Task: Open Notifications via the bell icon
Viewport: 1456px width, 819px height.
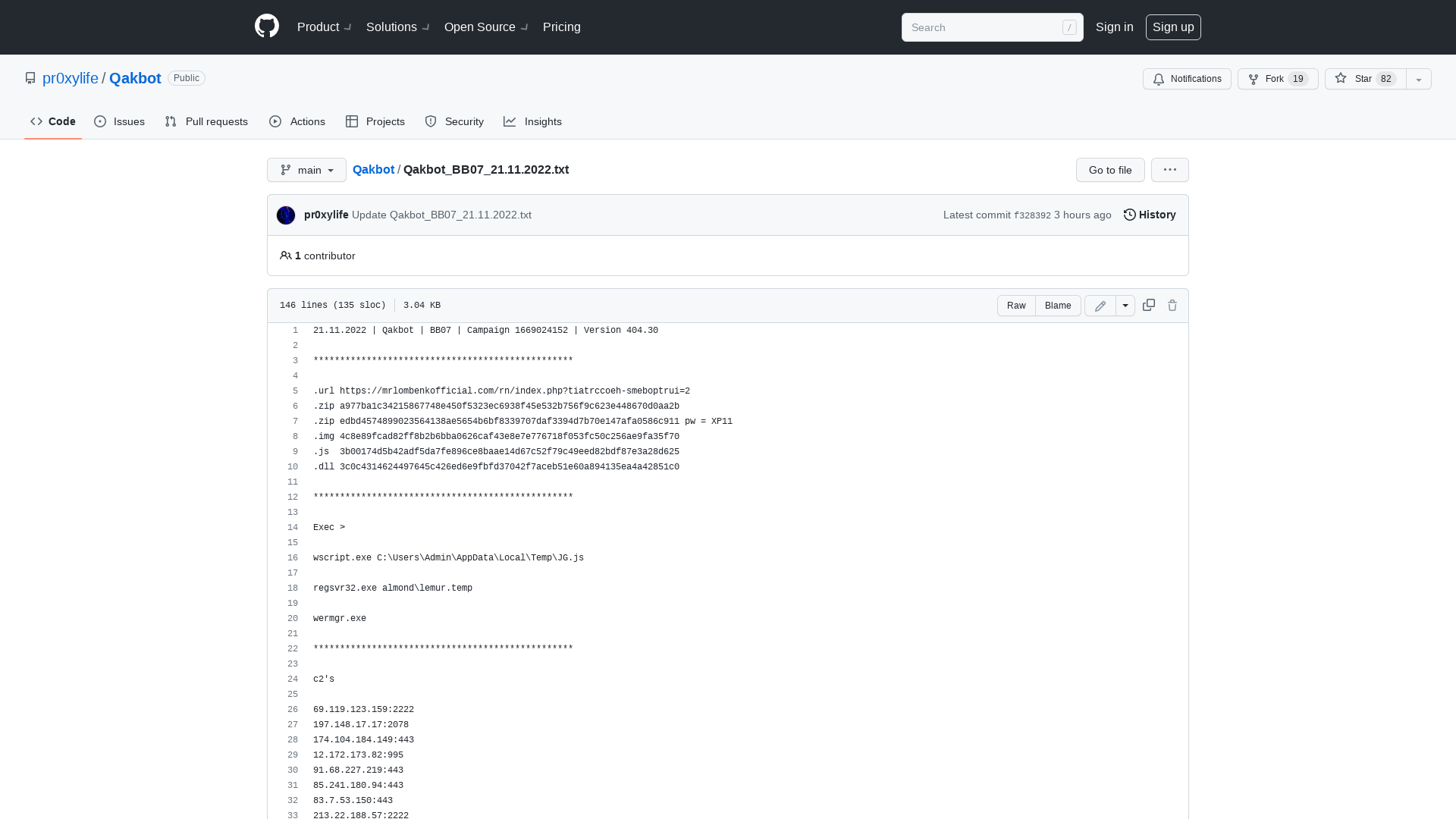Action: [x=1187, y=79]
